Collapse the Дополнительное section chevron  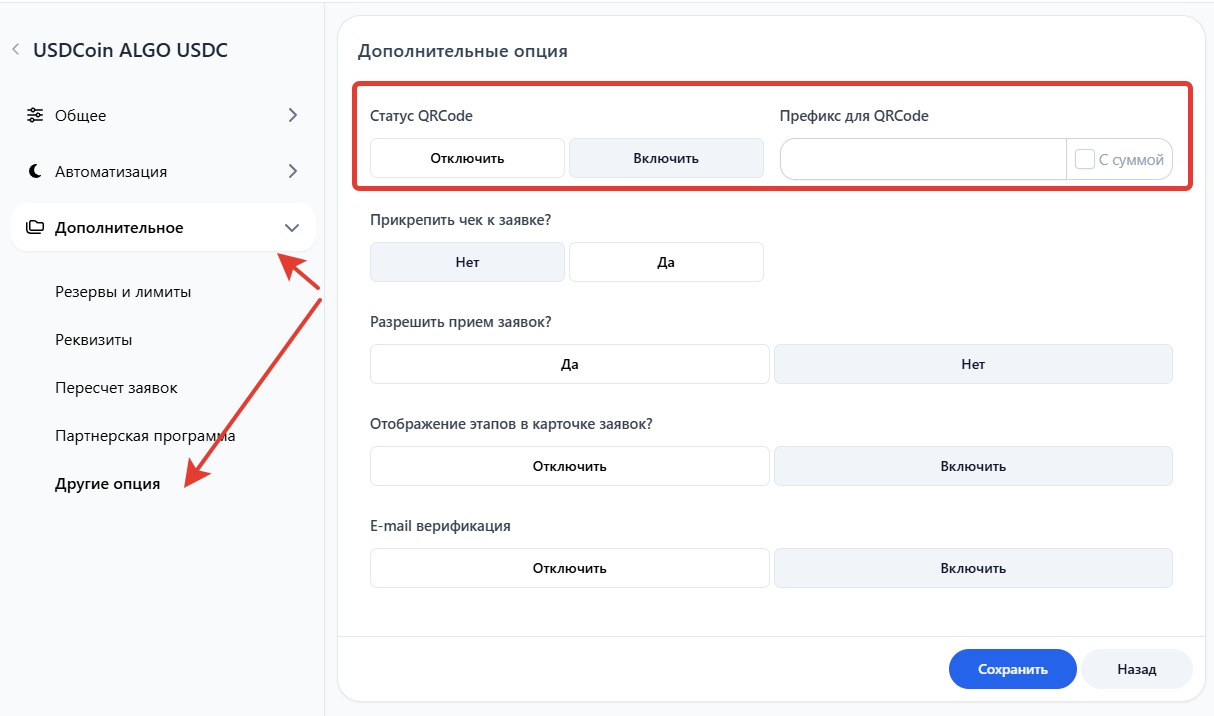coord(292,227)
